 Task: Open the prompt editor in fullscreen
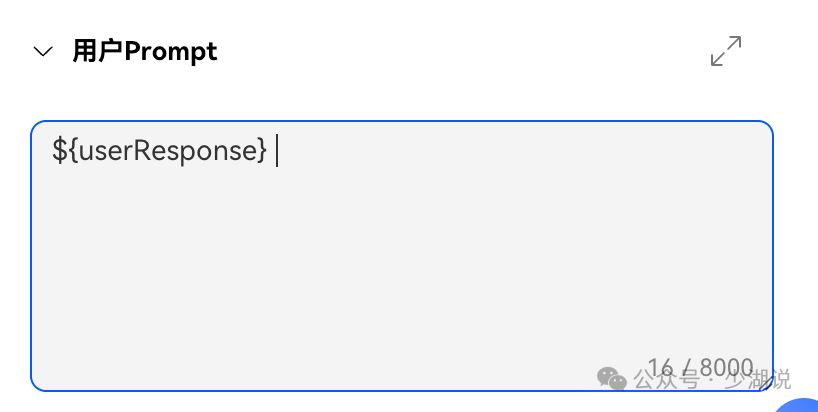pos(726,51)
